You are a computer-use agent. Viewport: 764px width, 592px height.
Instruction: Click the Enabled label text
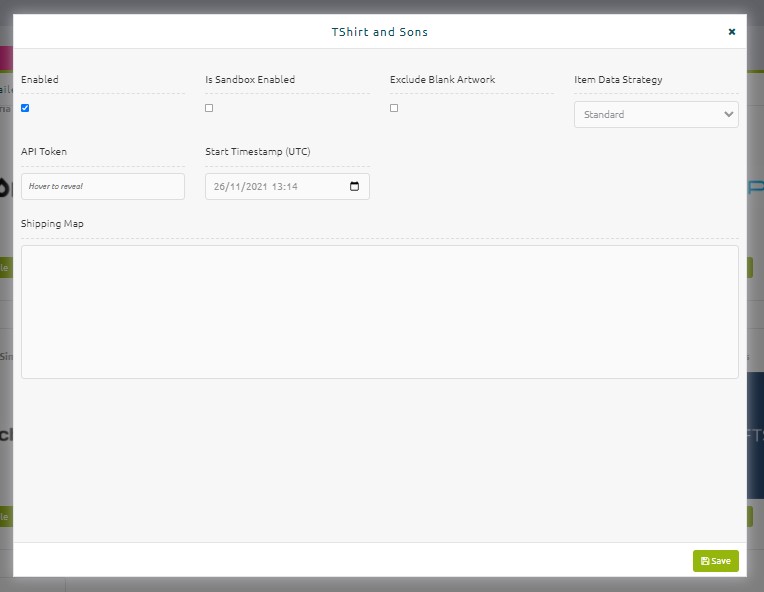pyautogui.click(x=39, y=79)
